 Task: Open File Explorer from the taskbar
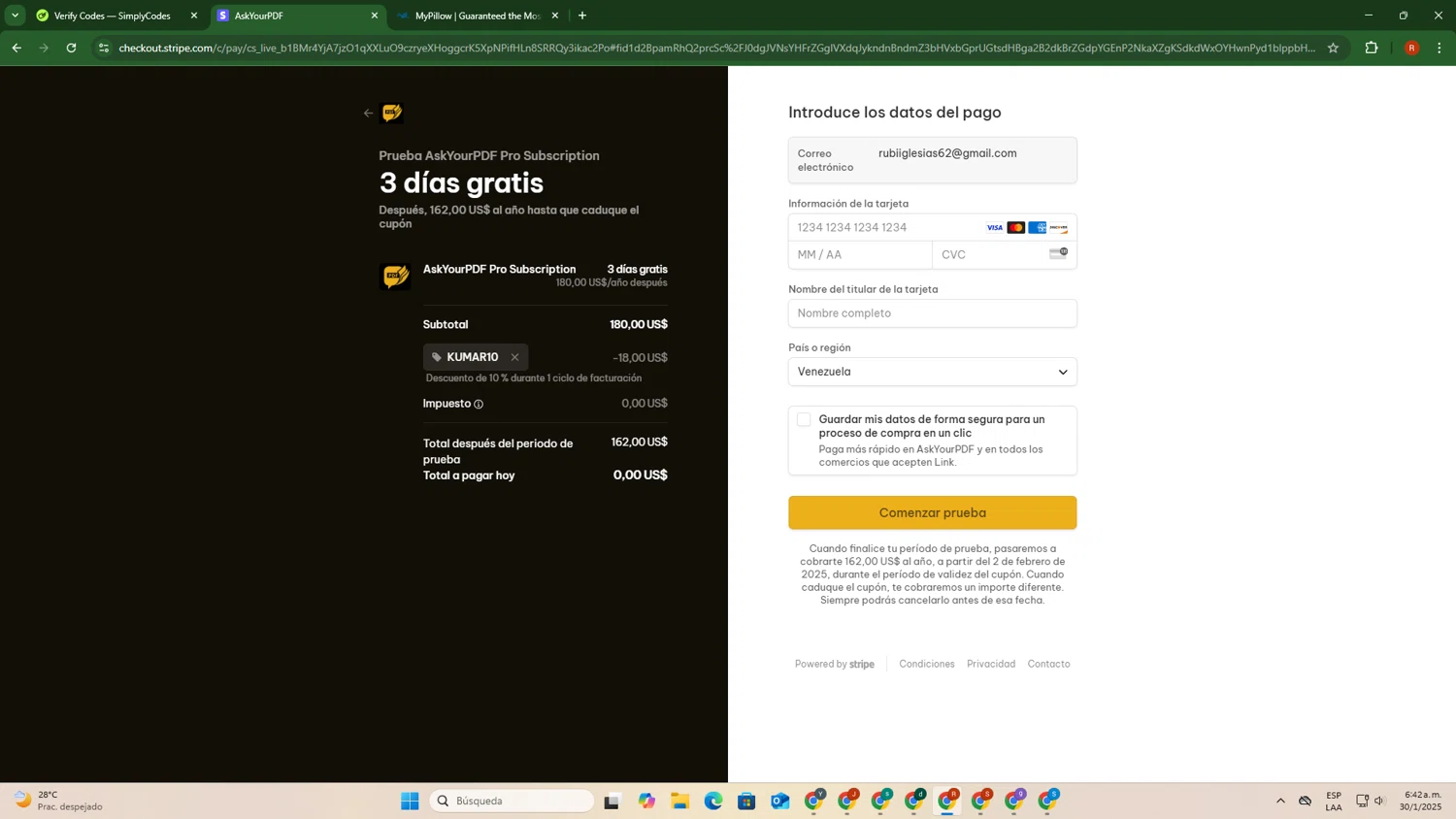pyautogui.click(x=679, y=801)
